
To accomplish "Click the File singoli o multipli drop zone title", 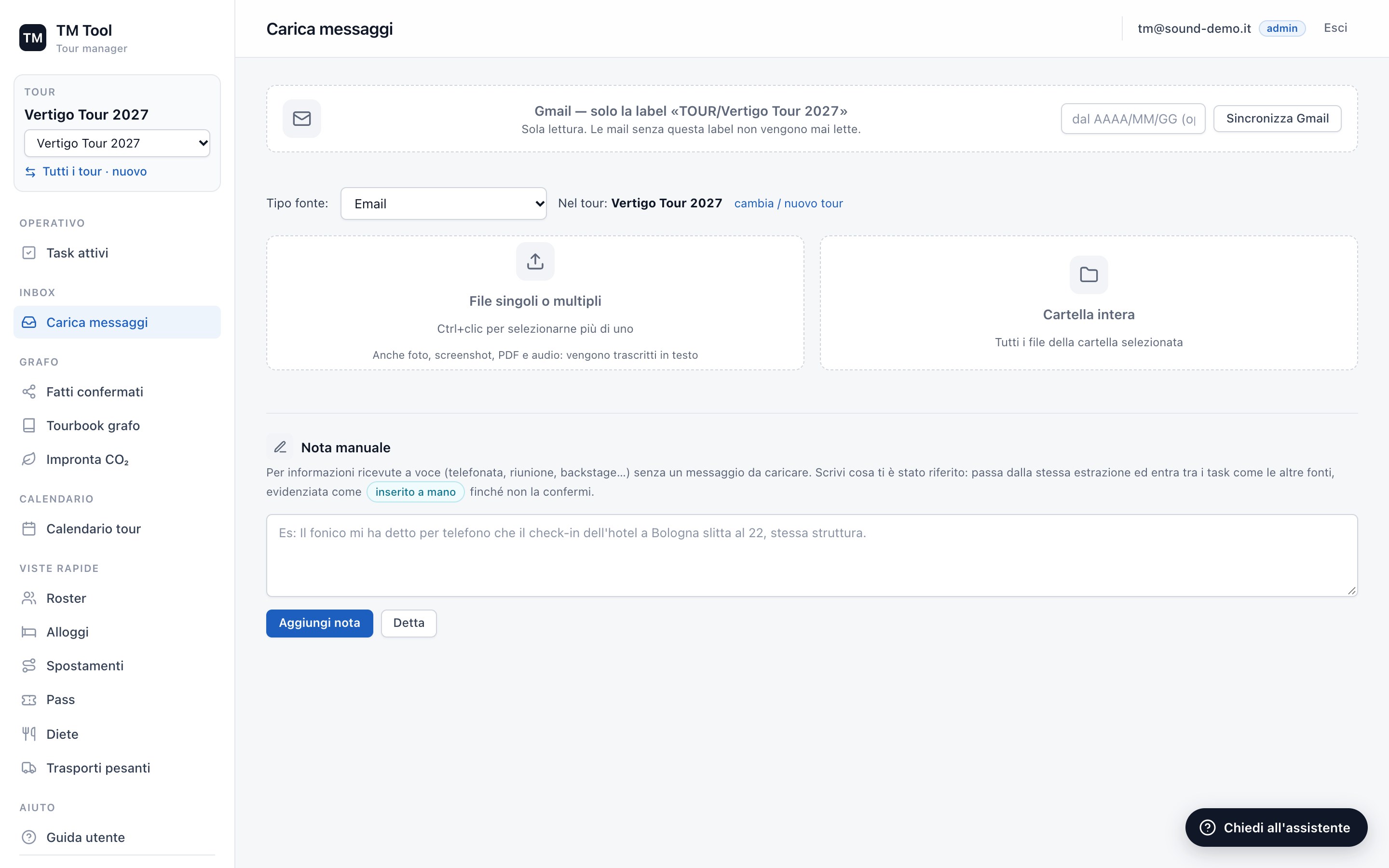I will [535, 301].
